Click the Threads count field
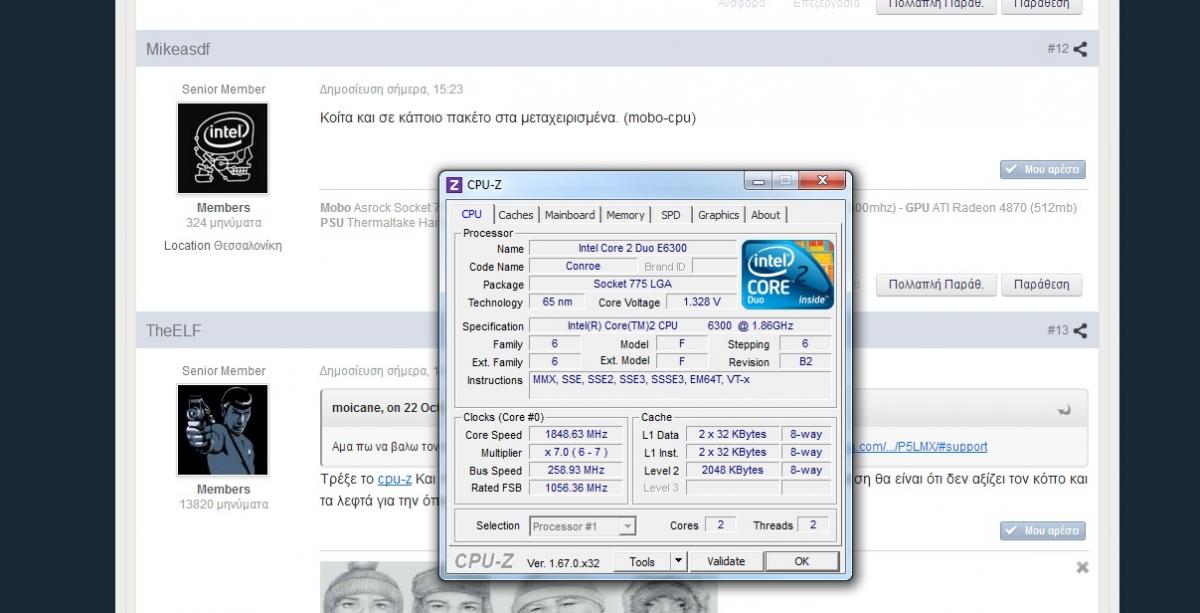 (x=813, y=525)
